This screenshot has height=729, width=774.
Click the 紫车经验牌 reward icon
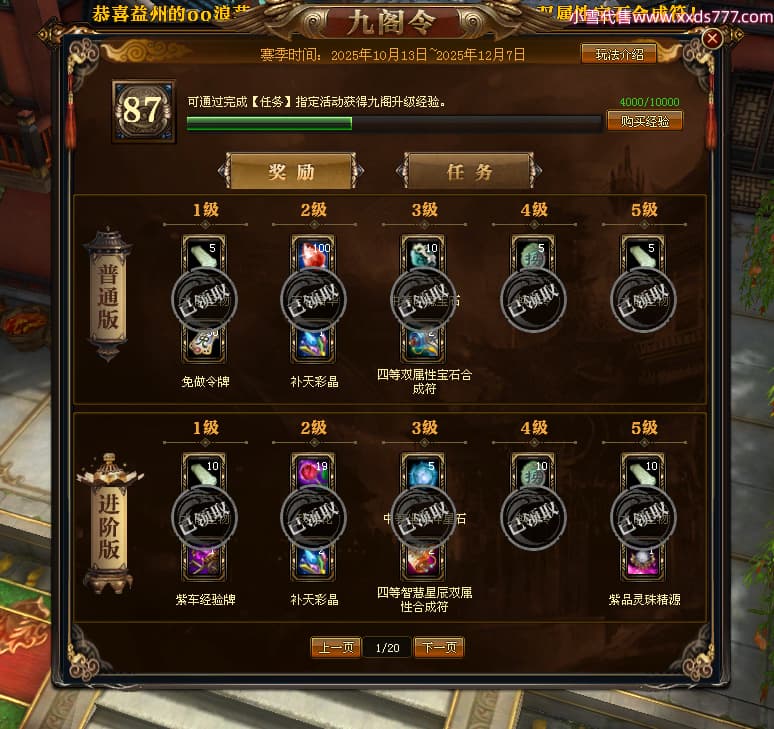click(x=205, y=562)
